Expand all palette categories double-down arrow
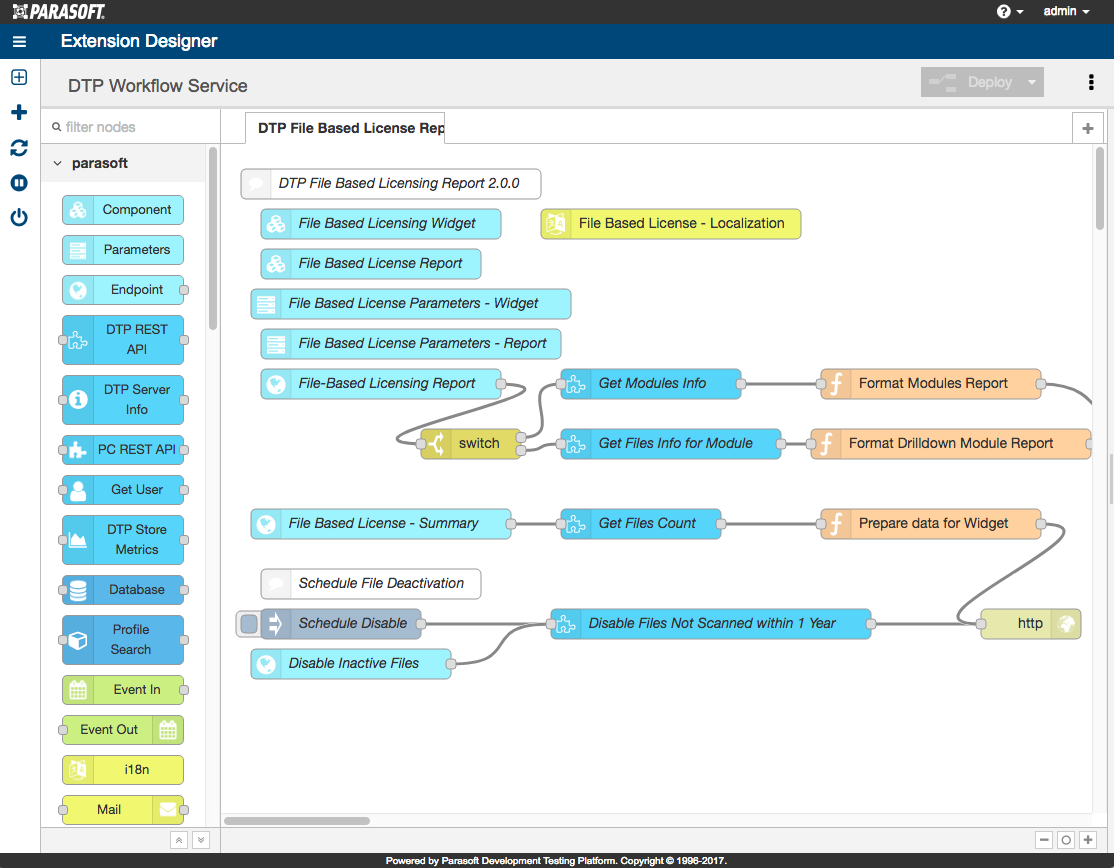The width and height of the screenshot is (1114, 868). click(x=201, y=840)
